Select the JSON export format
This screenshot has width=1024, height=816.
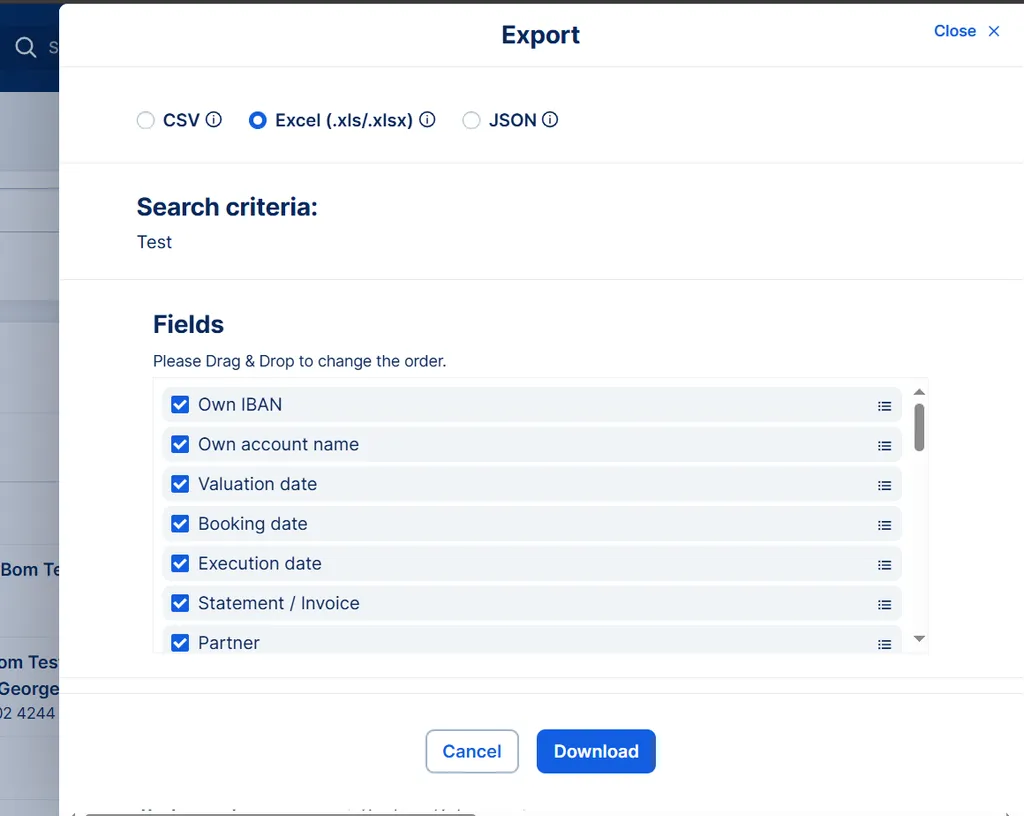point(472,120)
